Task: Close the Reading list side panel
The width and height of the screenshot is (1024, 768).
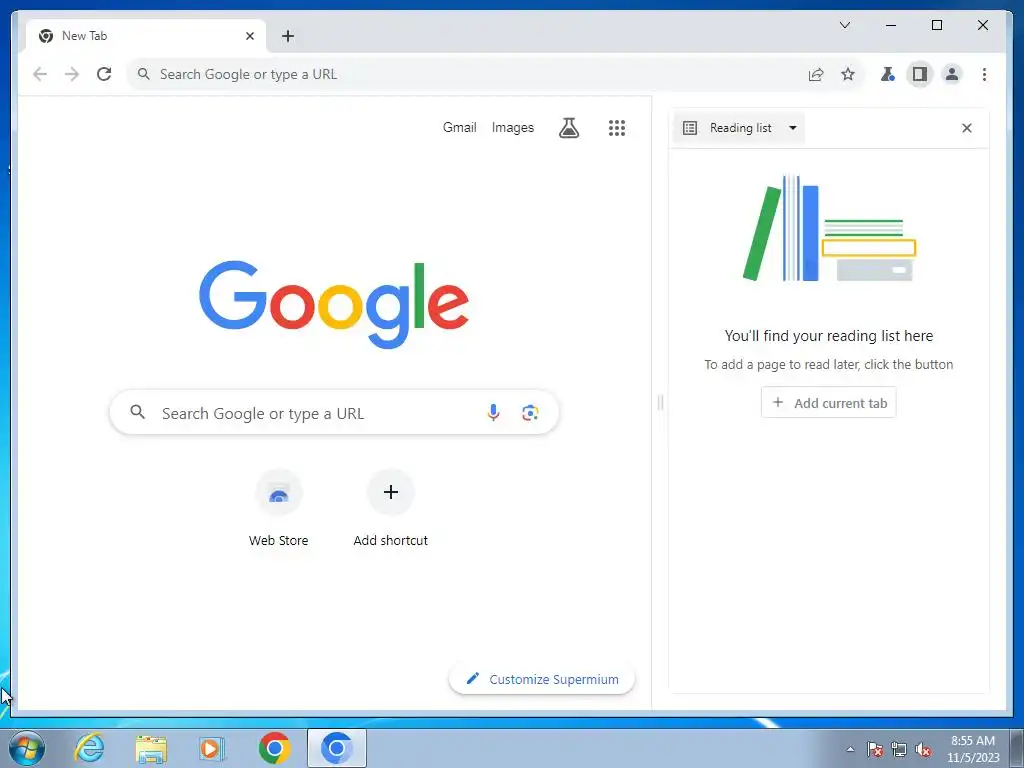Action: 967,128
